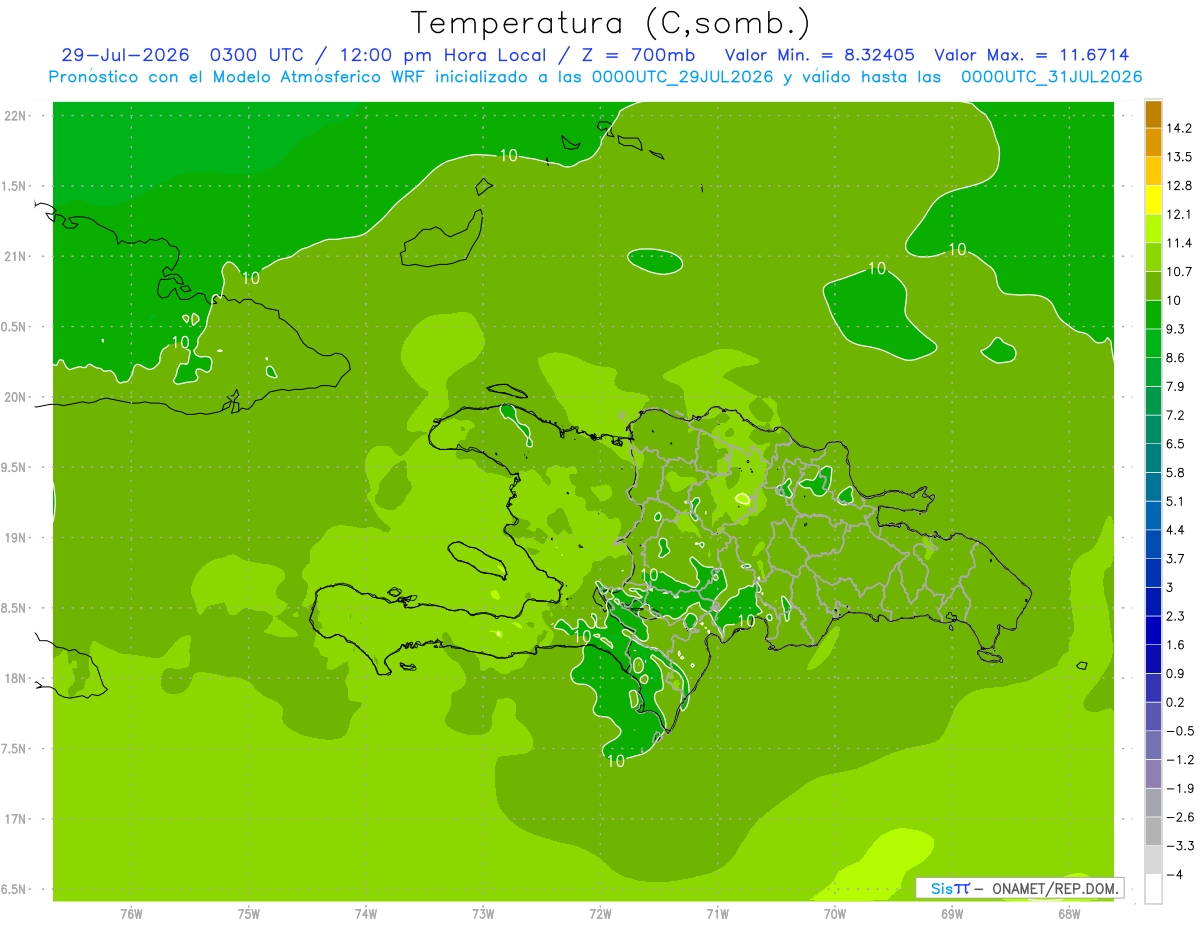Click the '68W' longitude axis label
1200x927 pixels.
1069,913
